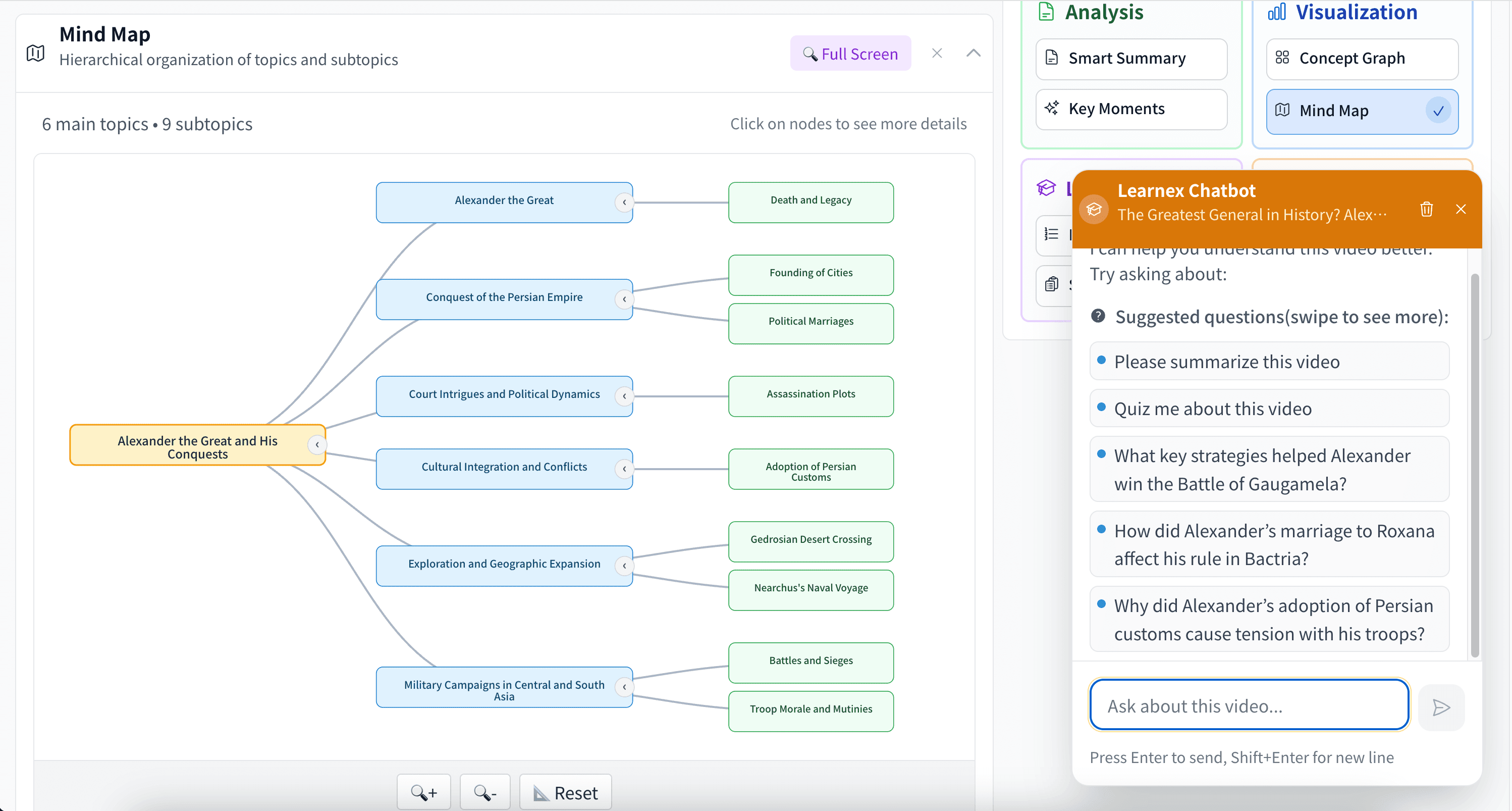Viewport: 1512px width, 811px height.
Task: Click the Analysis panel document icon
Action: click(1047, 11)
